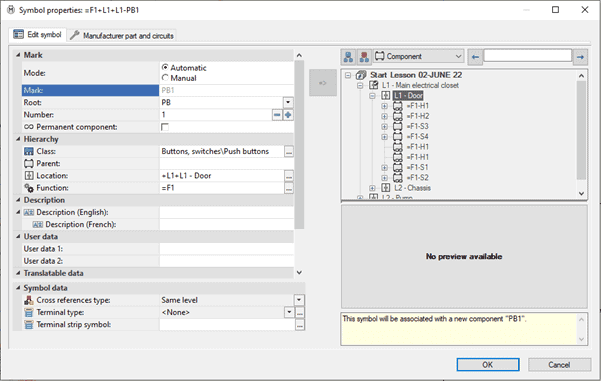Click the component search field
601x381 pixels.
[x=527, y=56]
